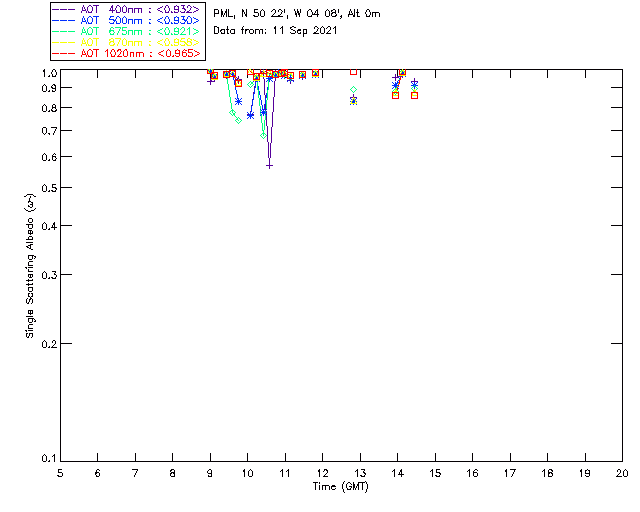Viewport: 640px width, 512px height.
Task: Click the x-axis tick label 15
Action: 435,473
